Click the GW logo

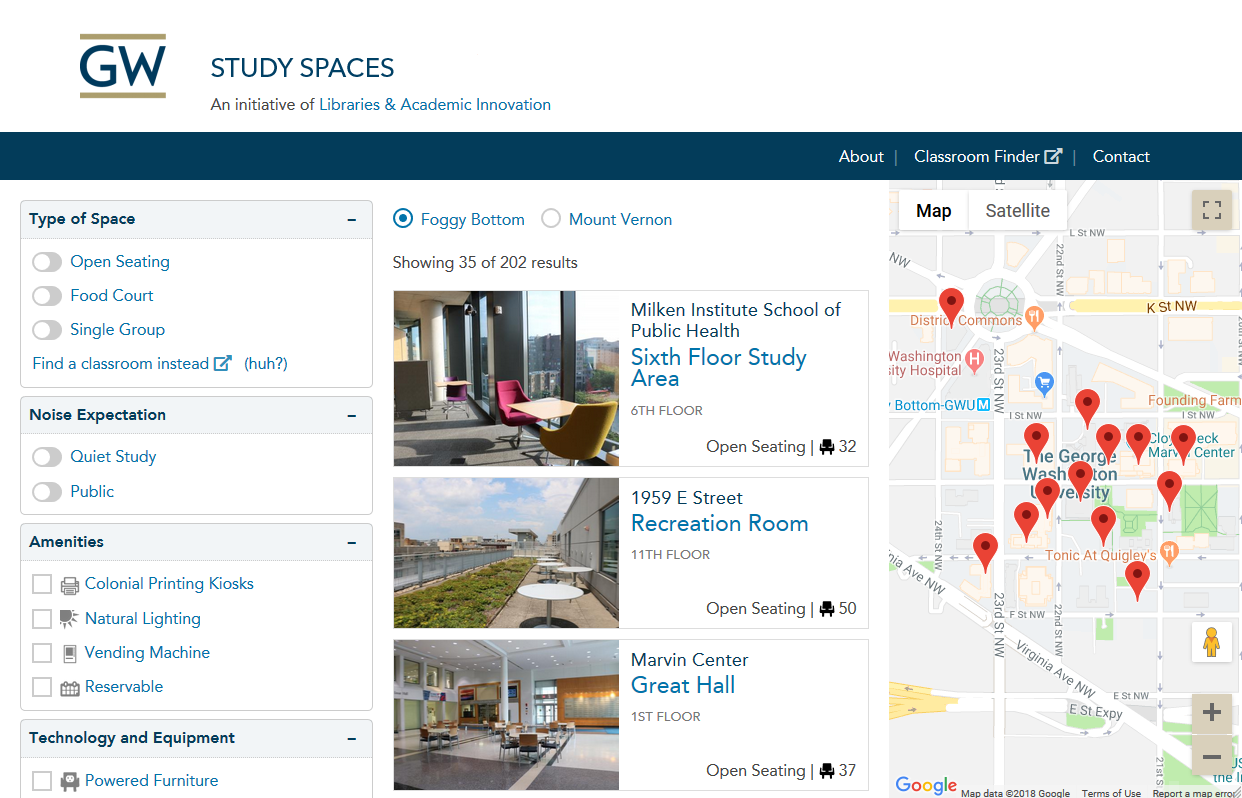(x=123, y=66)
